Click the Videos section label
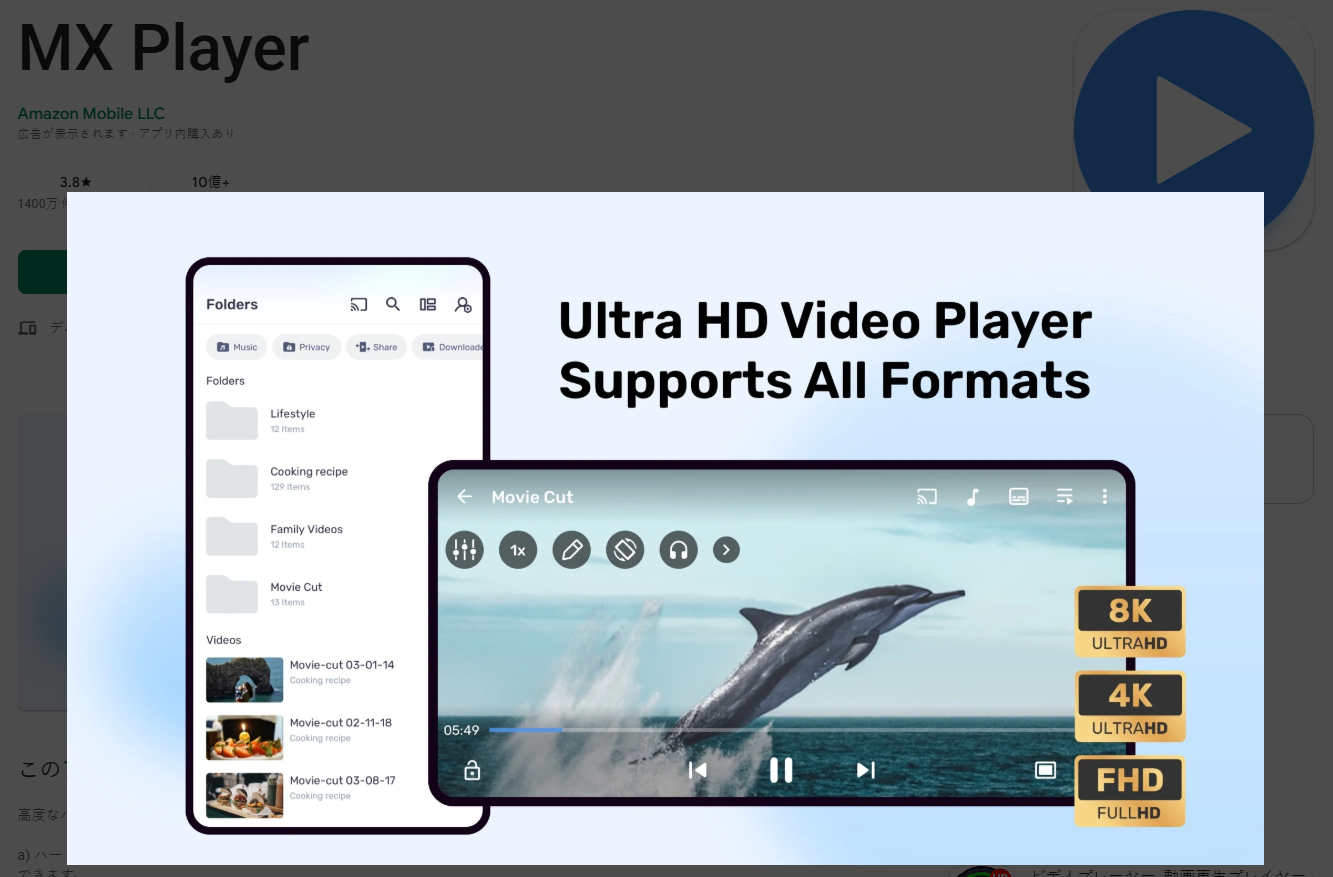The width and height of the screenshot is (1333, 877). [x=224, y=640]
